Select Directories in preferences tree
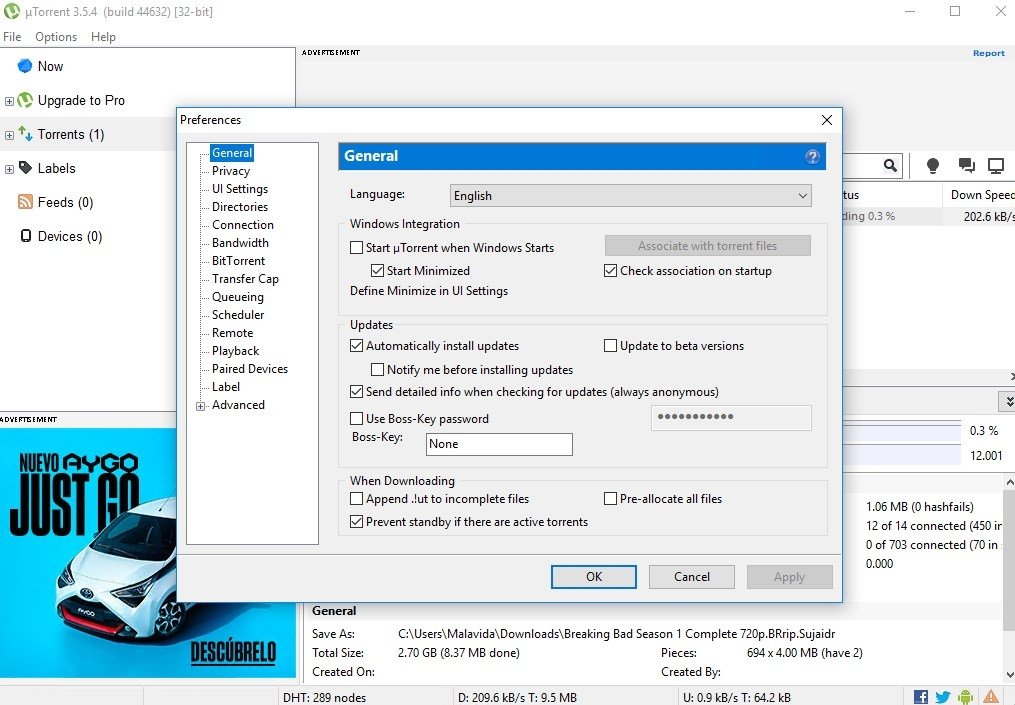1015x705 pixels. click(240, 207)
